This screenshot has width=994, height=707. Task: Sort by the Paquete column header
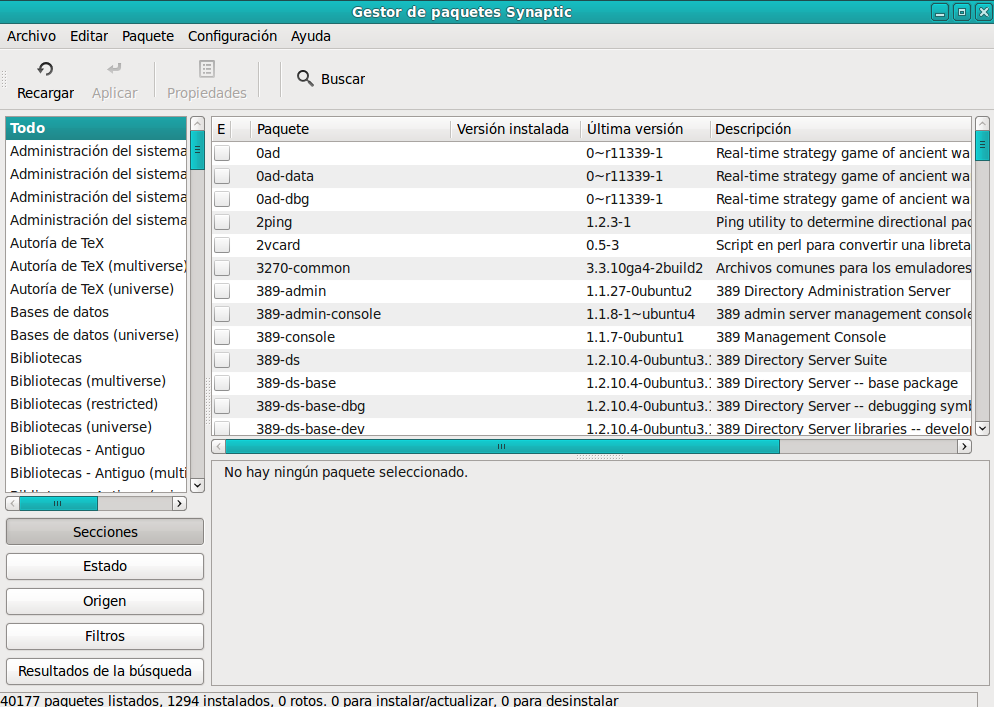(351, 129)
